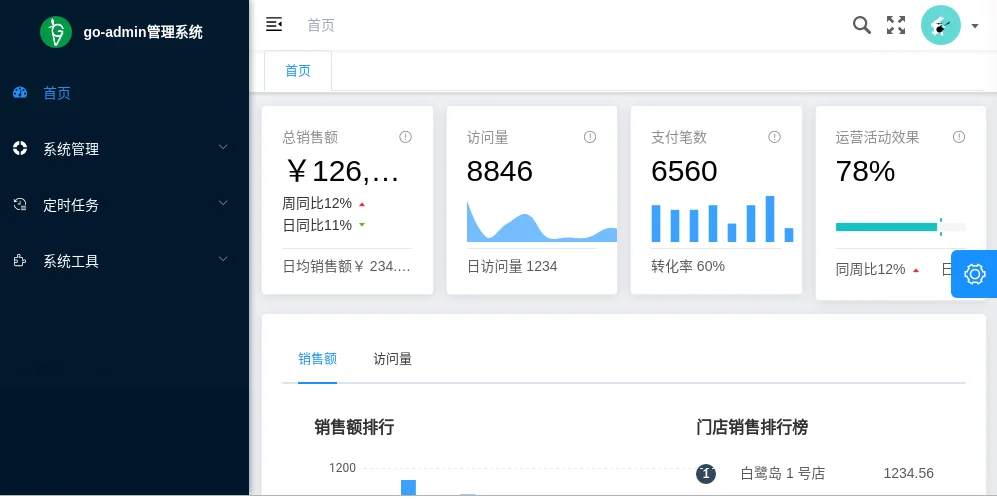Click the 日同比11% text

pyautogui.click(x=317, y=225)
